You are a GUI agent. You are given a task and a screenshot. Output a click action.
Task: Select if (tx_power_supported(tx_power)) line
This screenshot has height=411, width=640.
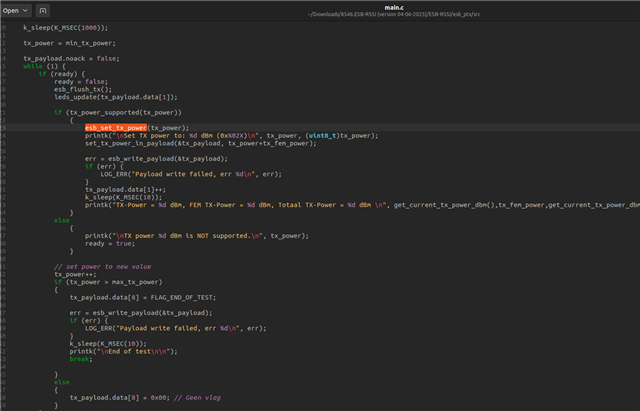click(x=118, y=113)
